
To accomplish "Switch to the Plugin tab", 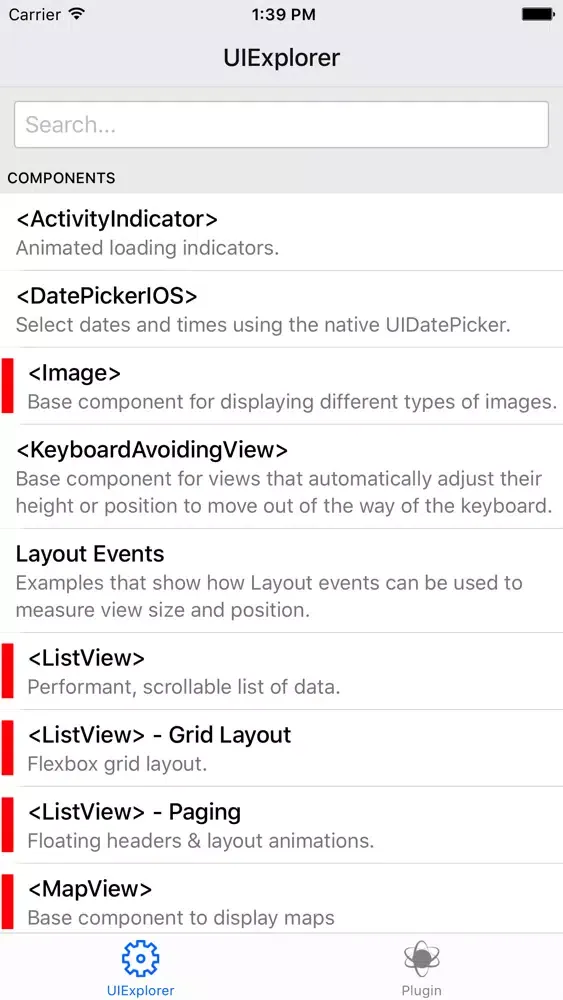I will (421, 967).
